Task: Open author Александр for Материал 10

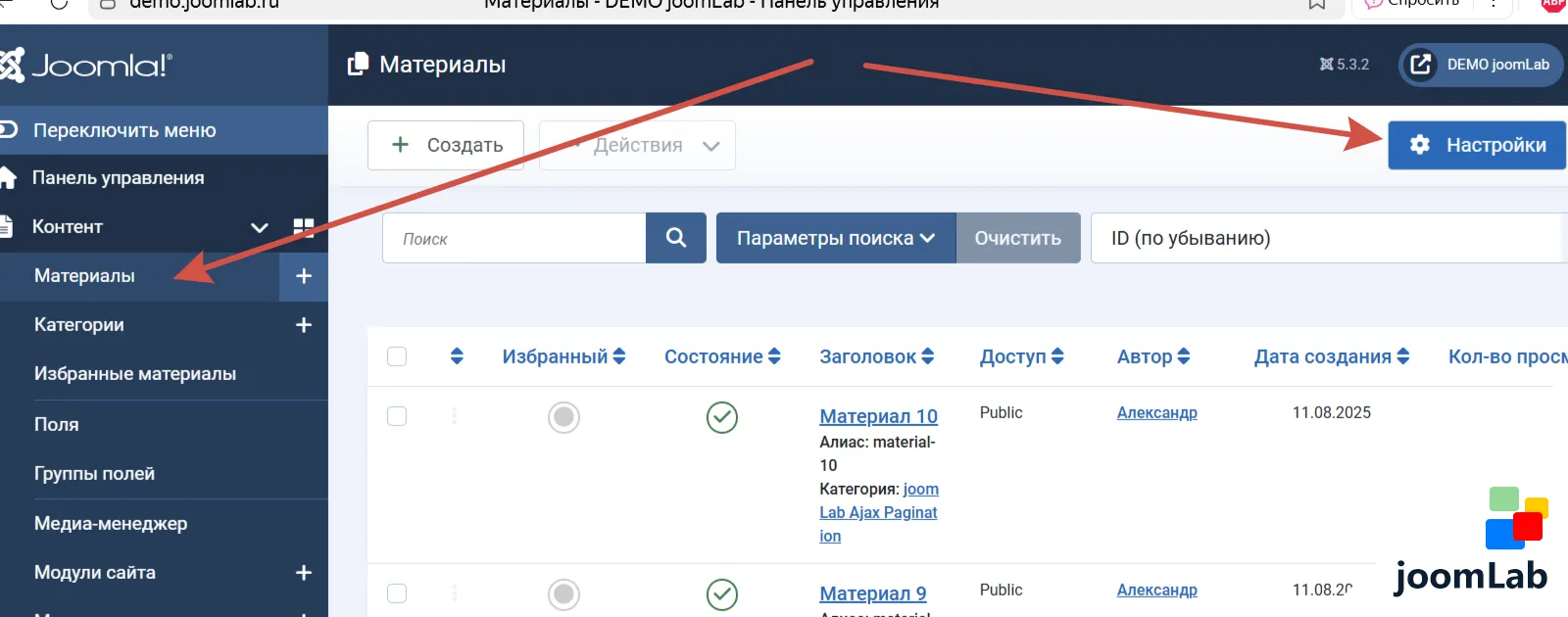Action: click(1157, 413)
